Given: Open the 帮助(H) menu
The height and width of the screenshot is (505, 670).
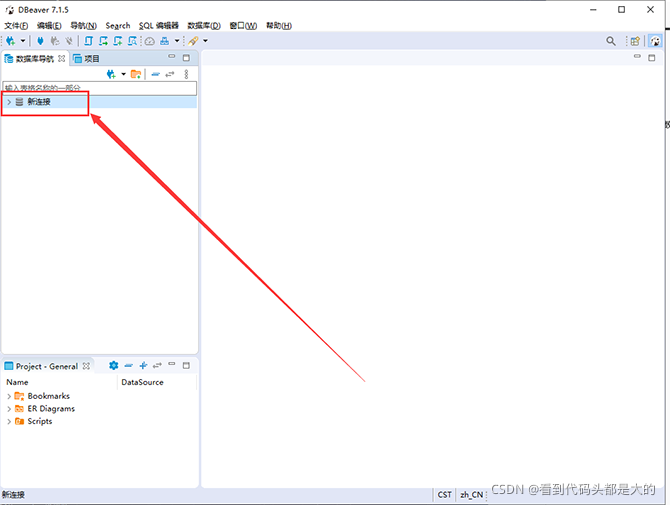Looking at the screenshot, I should pyautogui.click(x=279, y=26).
